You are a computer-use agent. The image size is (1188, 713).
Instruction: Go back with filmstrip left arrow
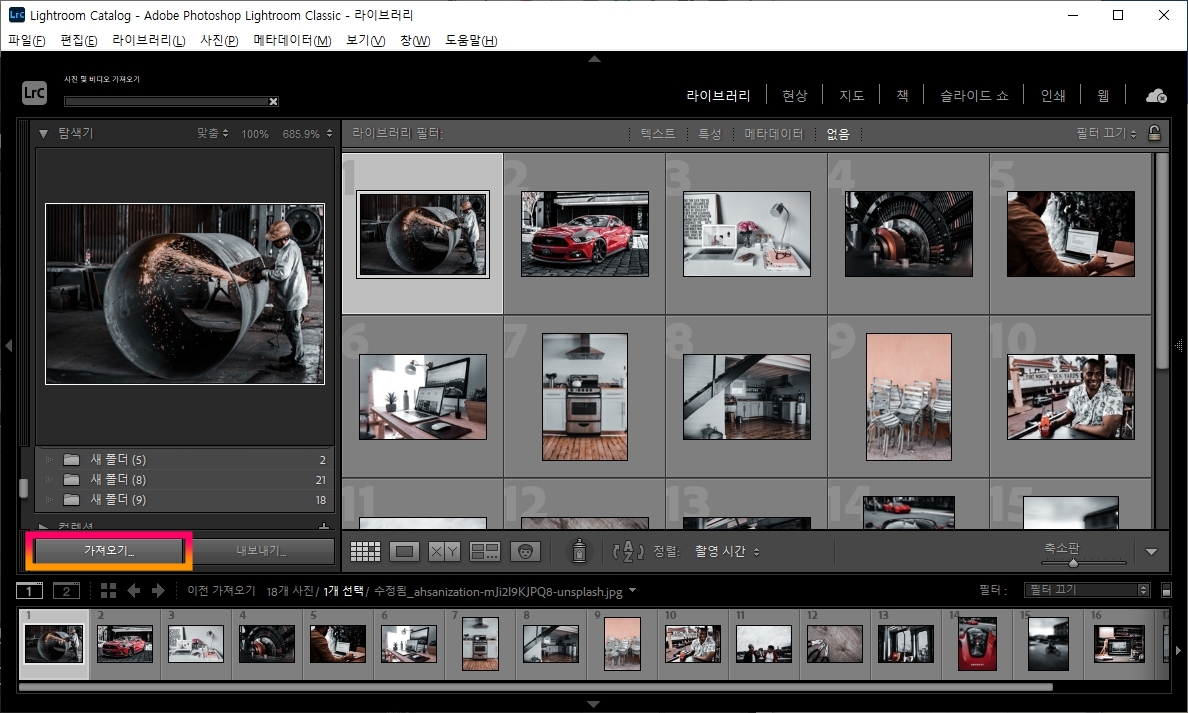[x=133, y=590]
